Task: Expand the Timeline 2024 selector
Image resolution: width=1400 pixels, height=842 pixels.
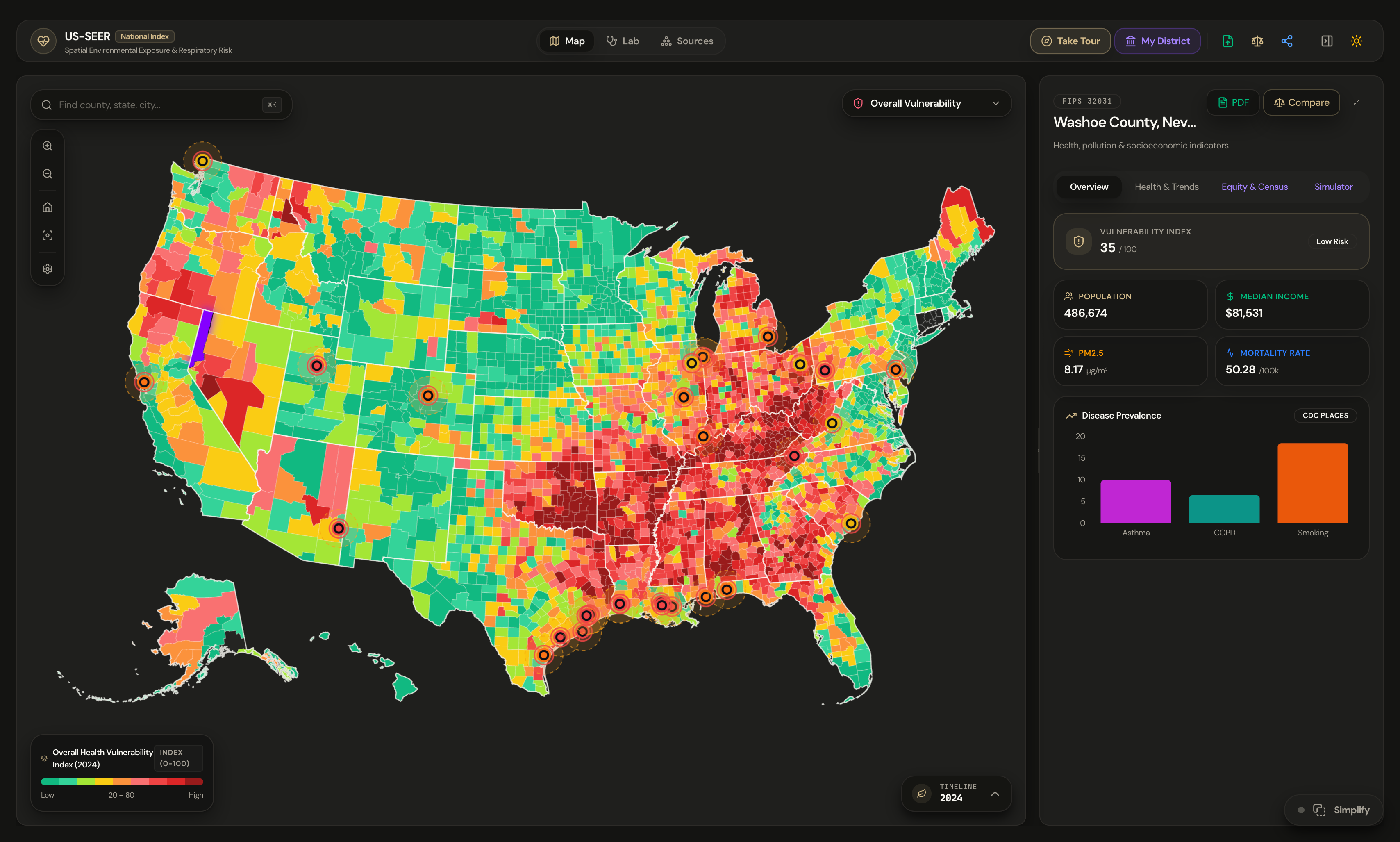Action: [x=957, y=793]
